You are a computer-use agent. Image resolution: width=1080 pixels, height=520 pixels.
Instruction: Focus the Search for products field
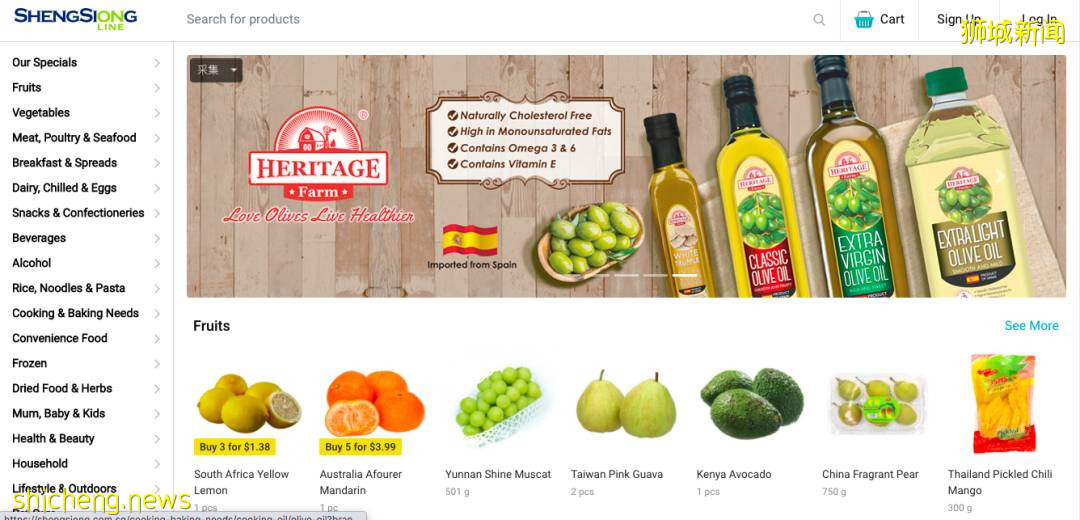pyautogui.click(x=496, y=19)
